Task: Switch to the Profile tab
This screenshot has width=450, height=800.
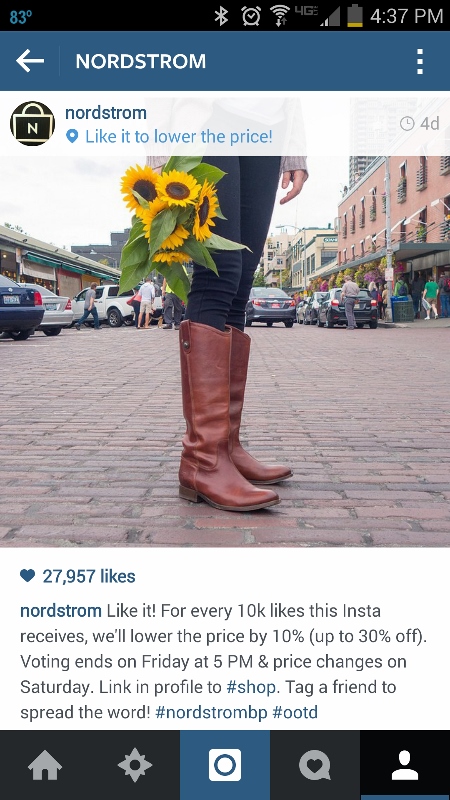Action: pyautogui.click(x=405, y=765)
